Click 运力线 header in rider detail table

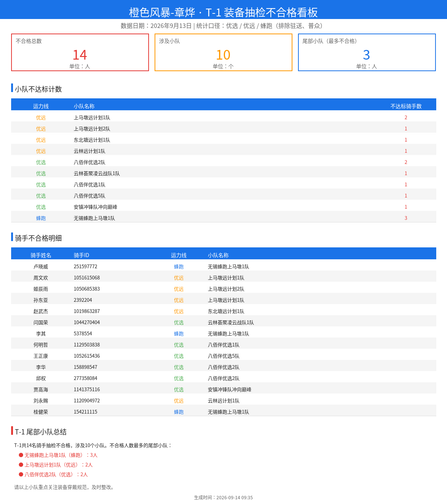coord(179,255)
